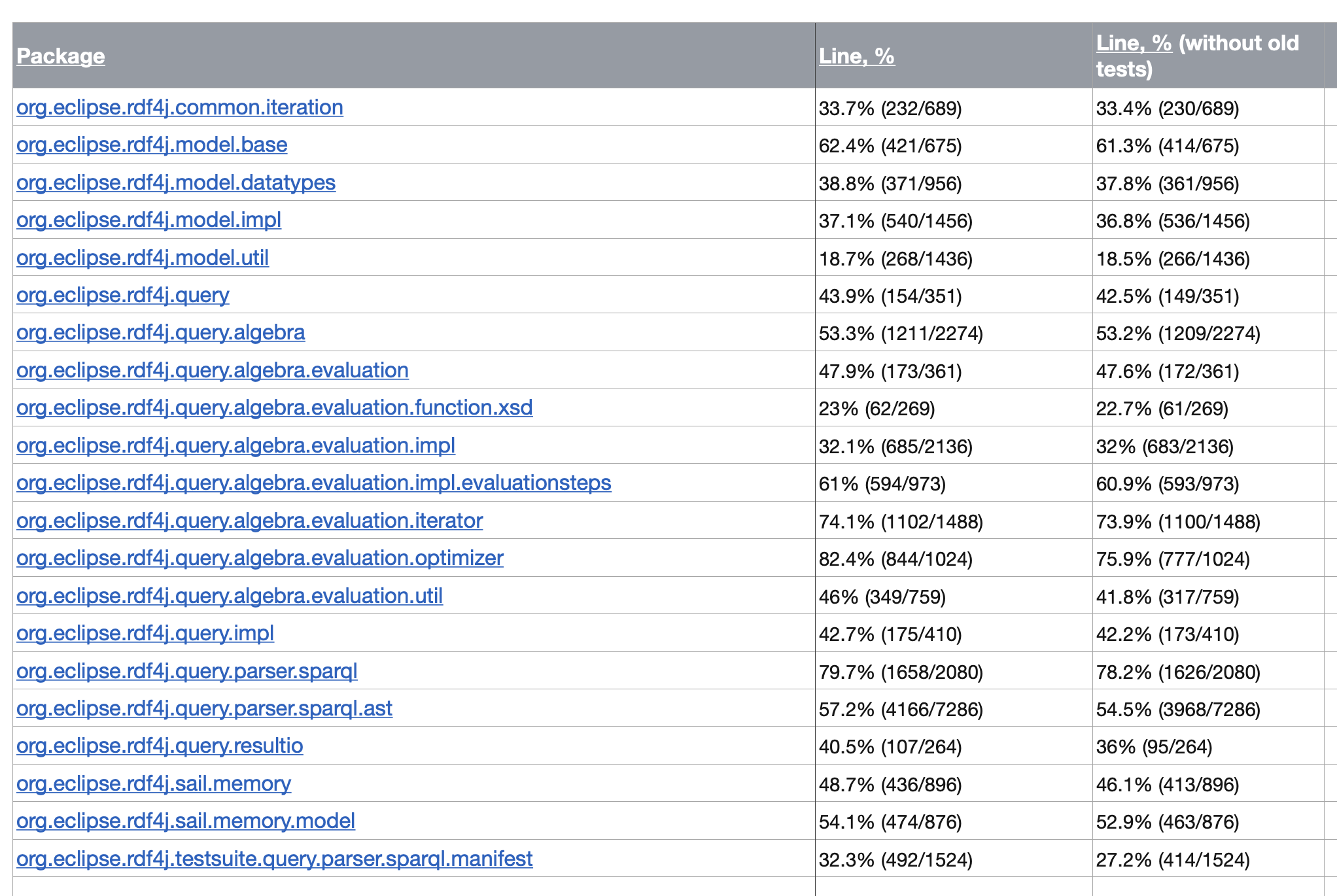This screenshot has height=896, width=1337.
Task: Open evaluation.impl.evaluationsteps package link
Action: tap(313, 483)
